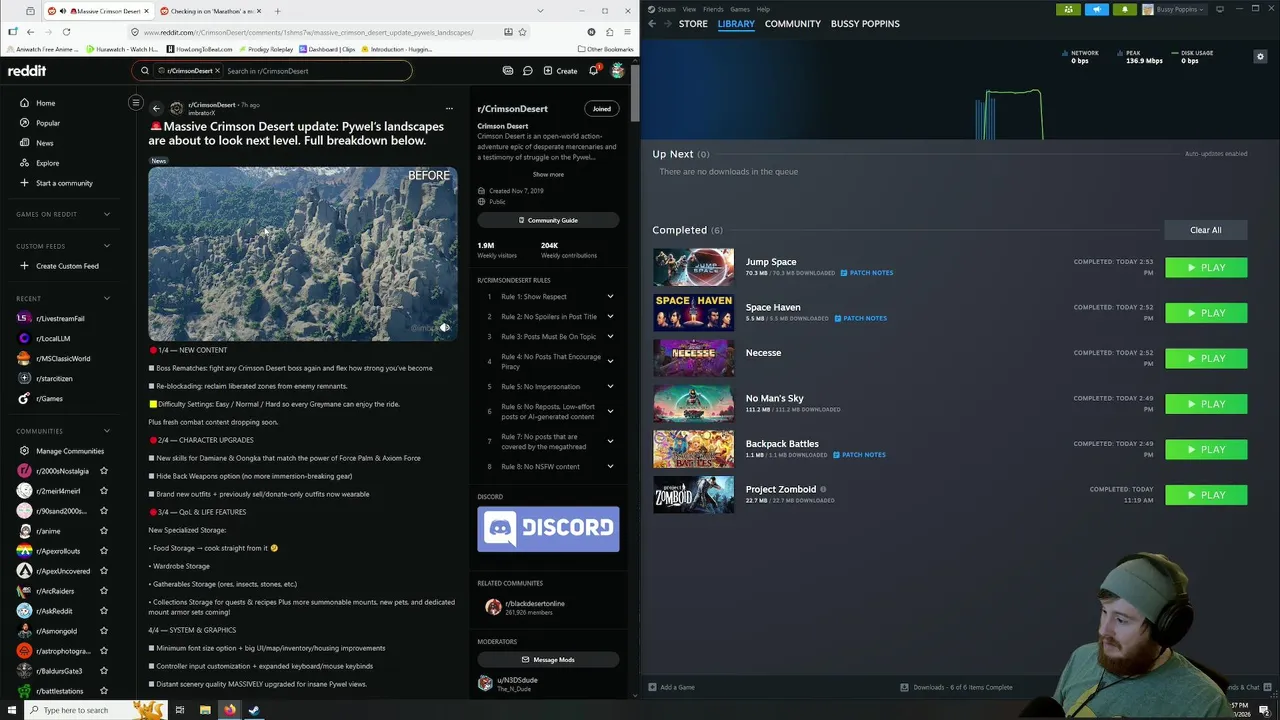Click Message Mods button

[548, 660]
